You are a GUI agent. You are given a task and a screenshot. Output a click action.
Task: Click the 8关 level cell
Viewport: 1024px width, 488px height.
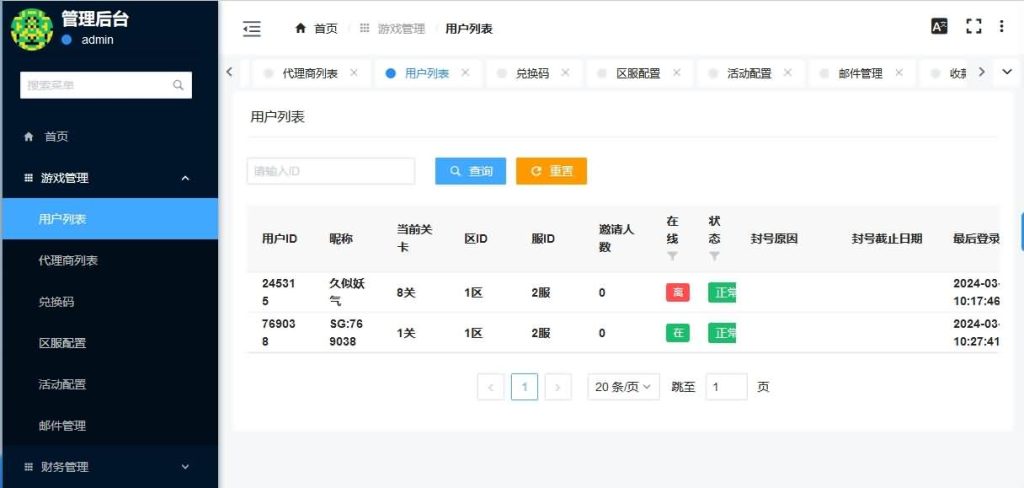pos(406,293)
